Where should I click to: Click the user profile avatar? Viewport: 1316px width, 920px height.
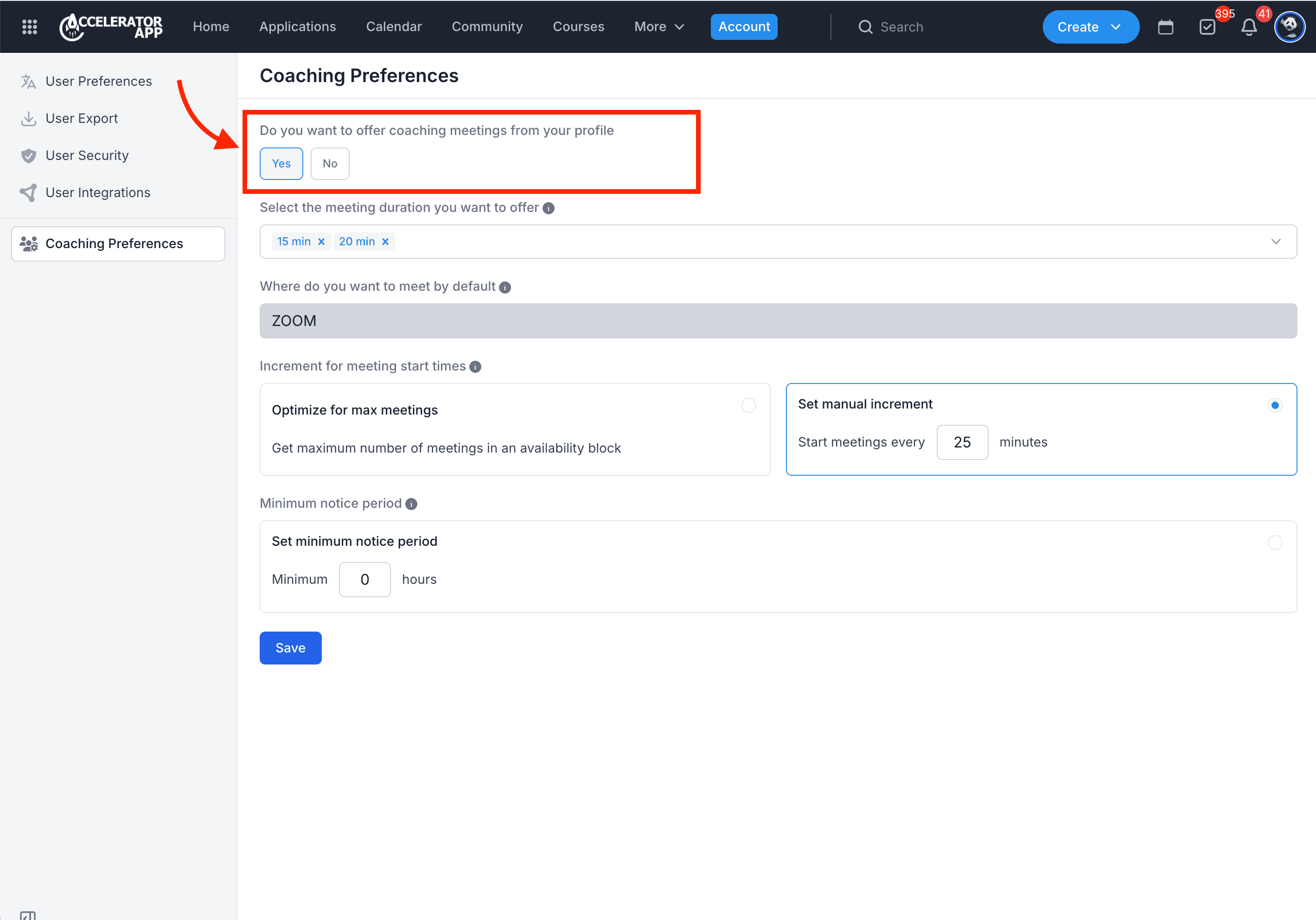[1289, 26]
